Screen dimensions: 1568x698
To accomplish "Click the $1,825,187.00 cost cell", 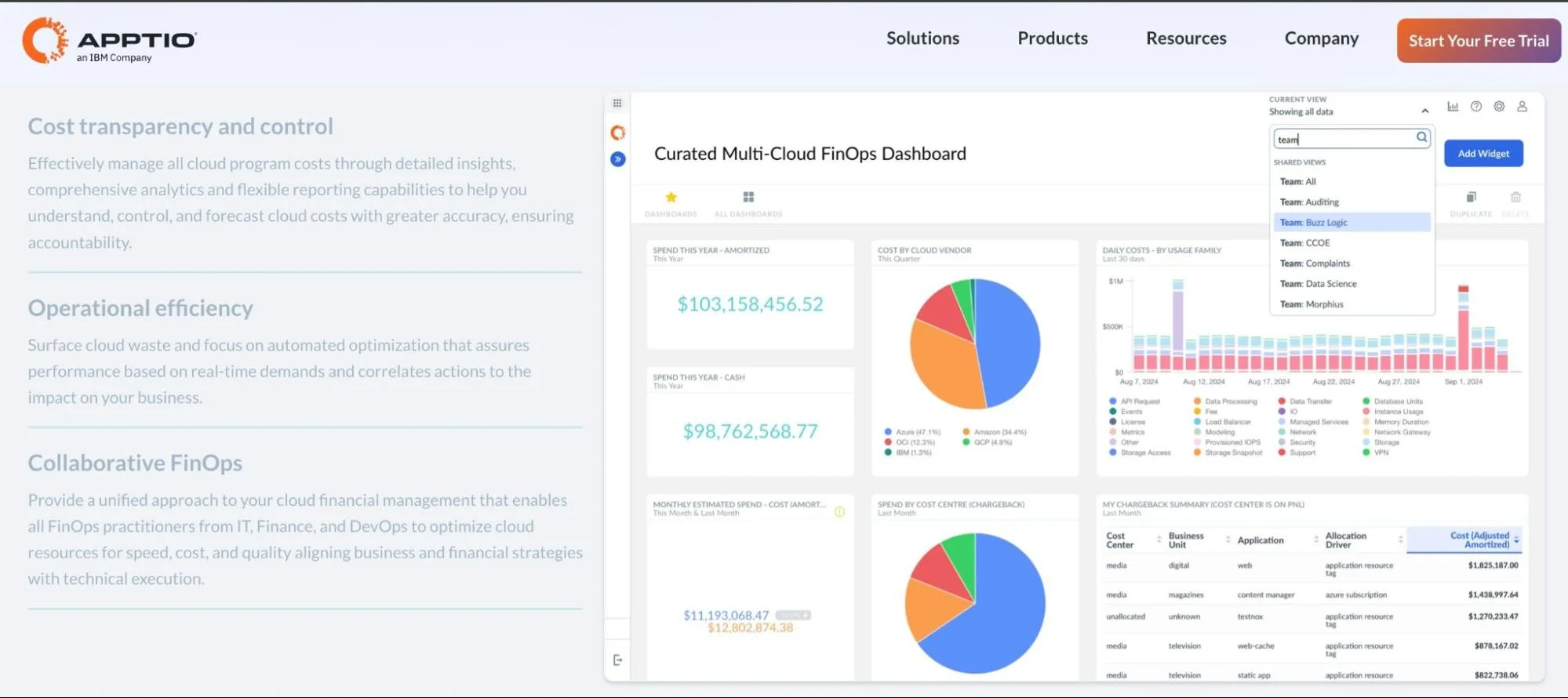I will tap(1493, 565).
